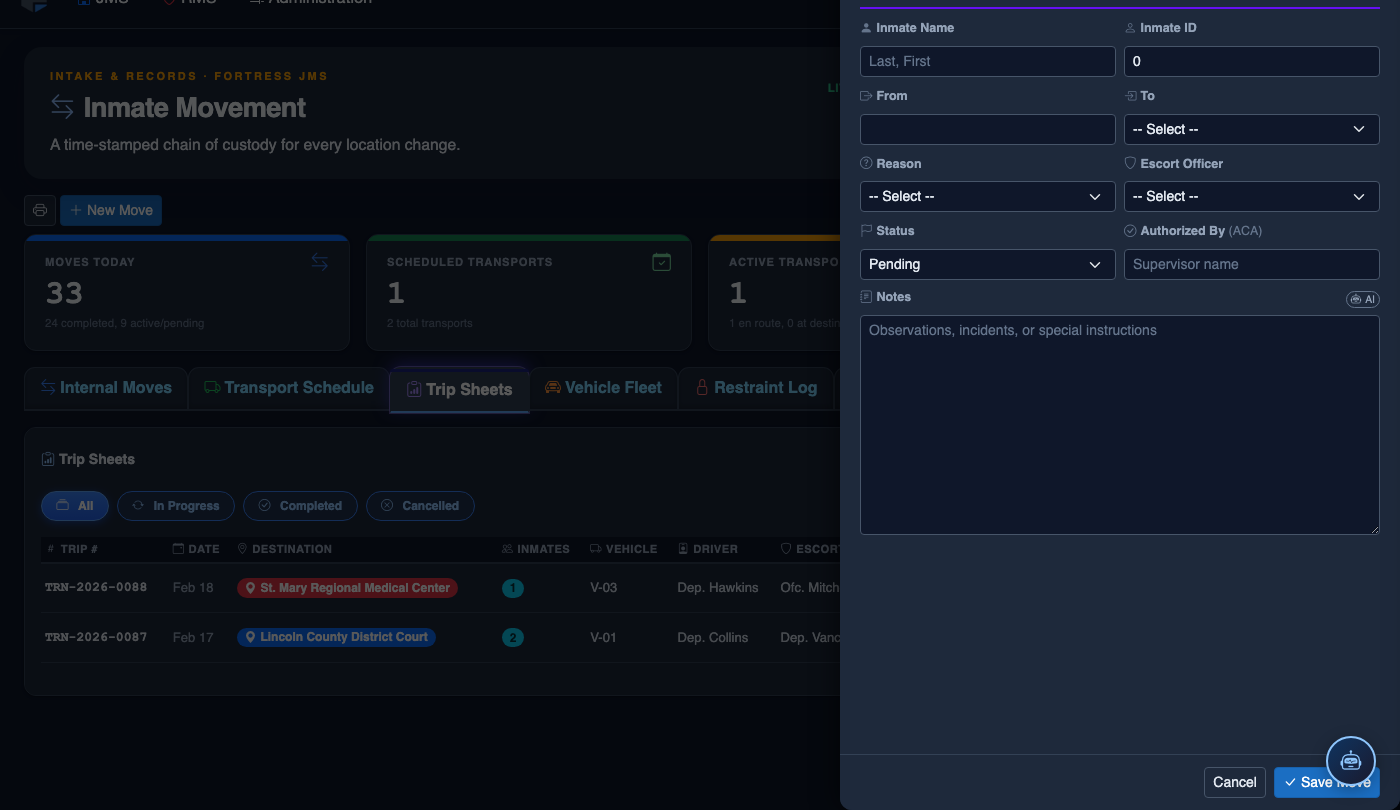
Task: Click the Inmate ID field
Action: [x=1252, y=61]
